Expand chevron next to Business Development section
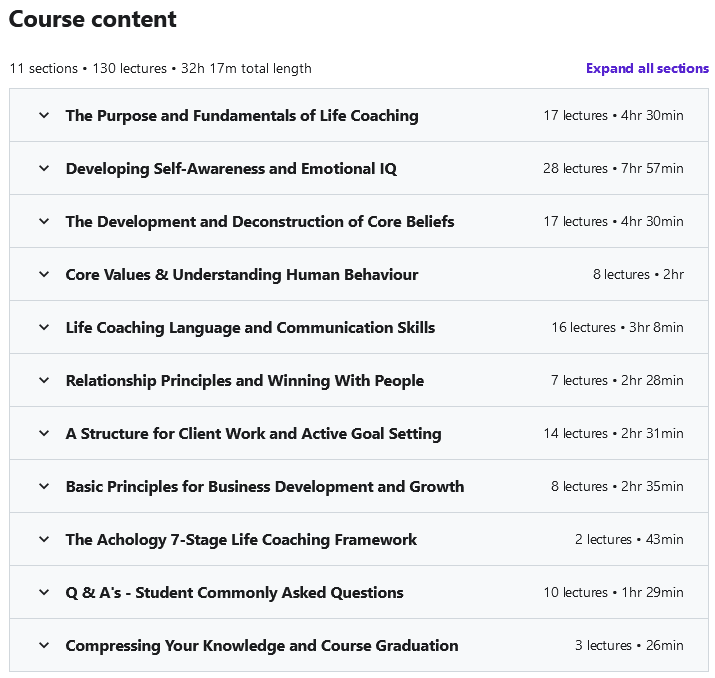Viewport: 715px width, 678px height. pos(44,486)
